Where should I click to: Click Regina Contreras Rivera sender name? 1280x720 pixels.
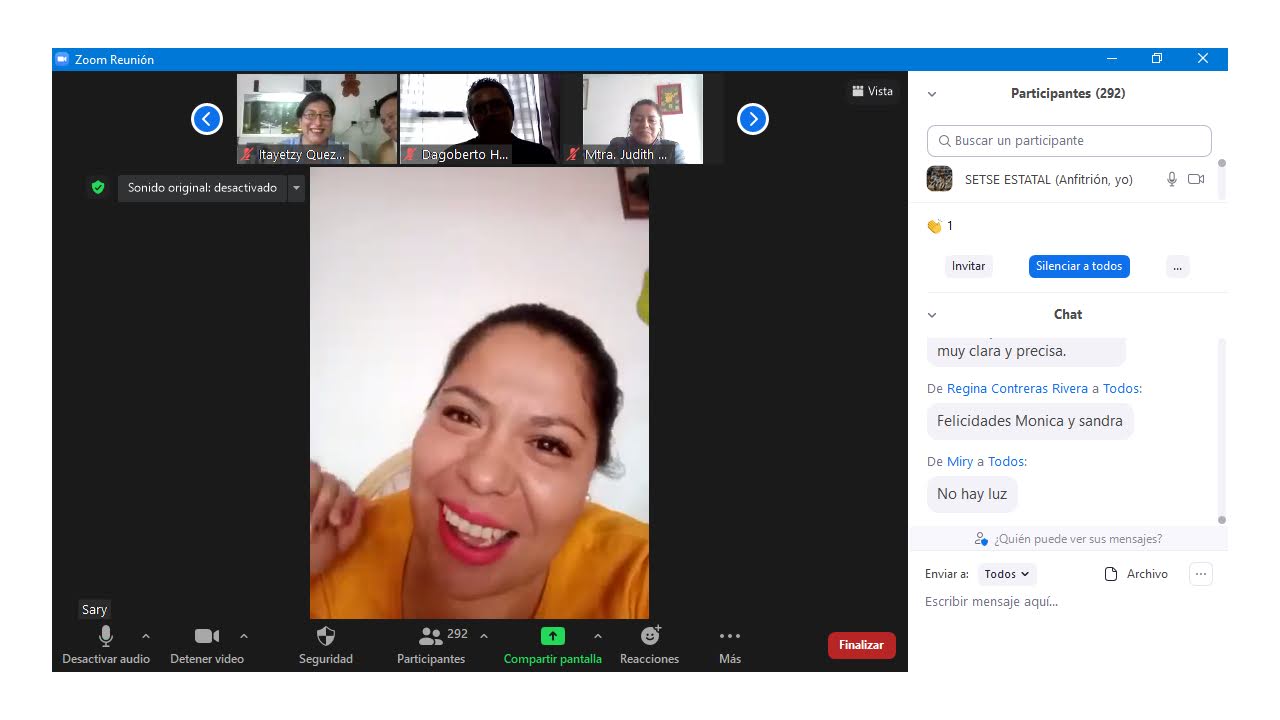click(x=1017, y=389)
